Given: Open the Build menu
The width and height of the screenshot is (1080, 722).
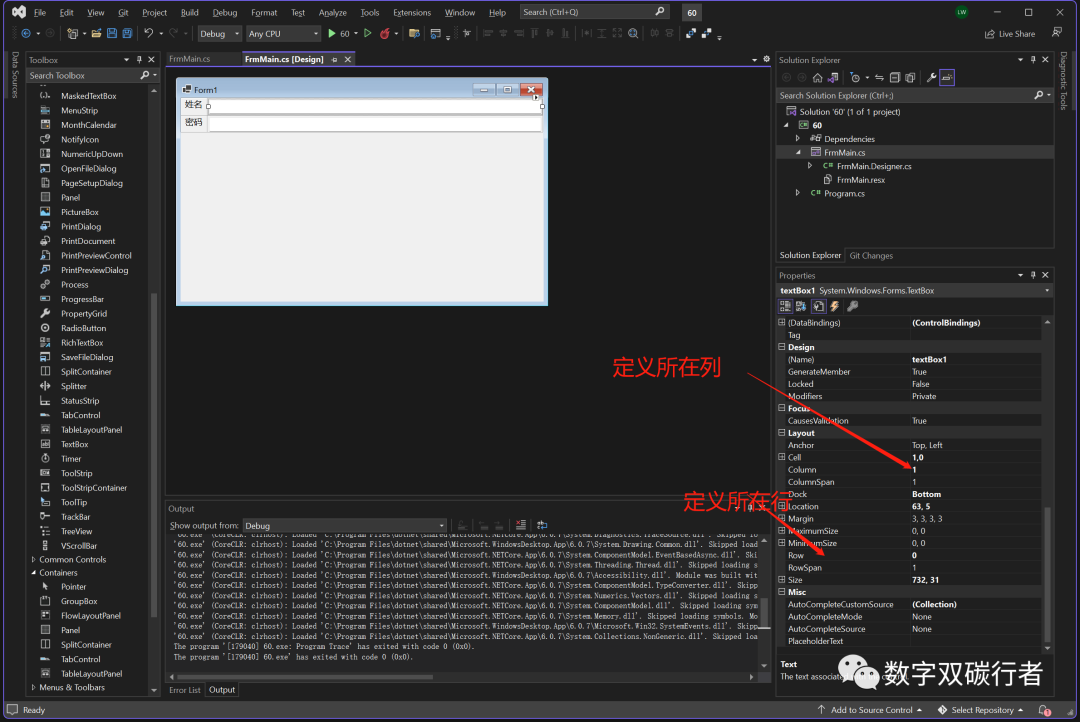Looking at the screenshot, I should pyautogui.click(x=190, y=13).
